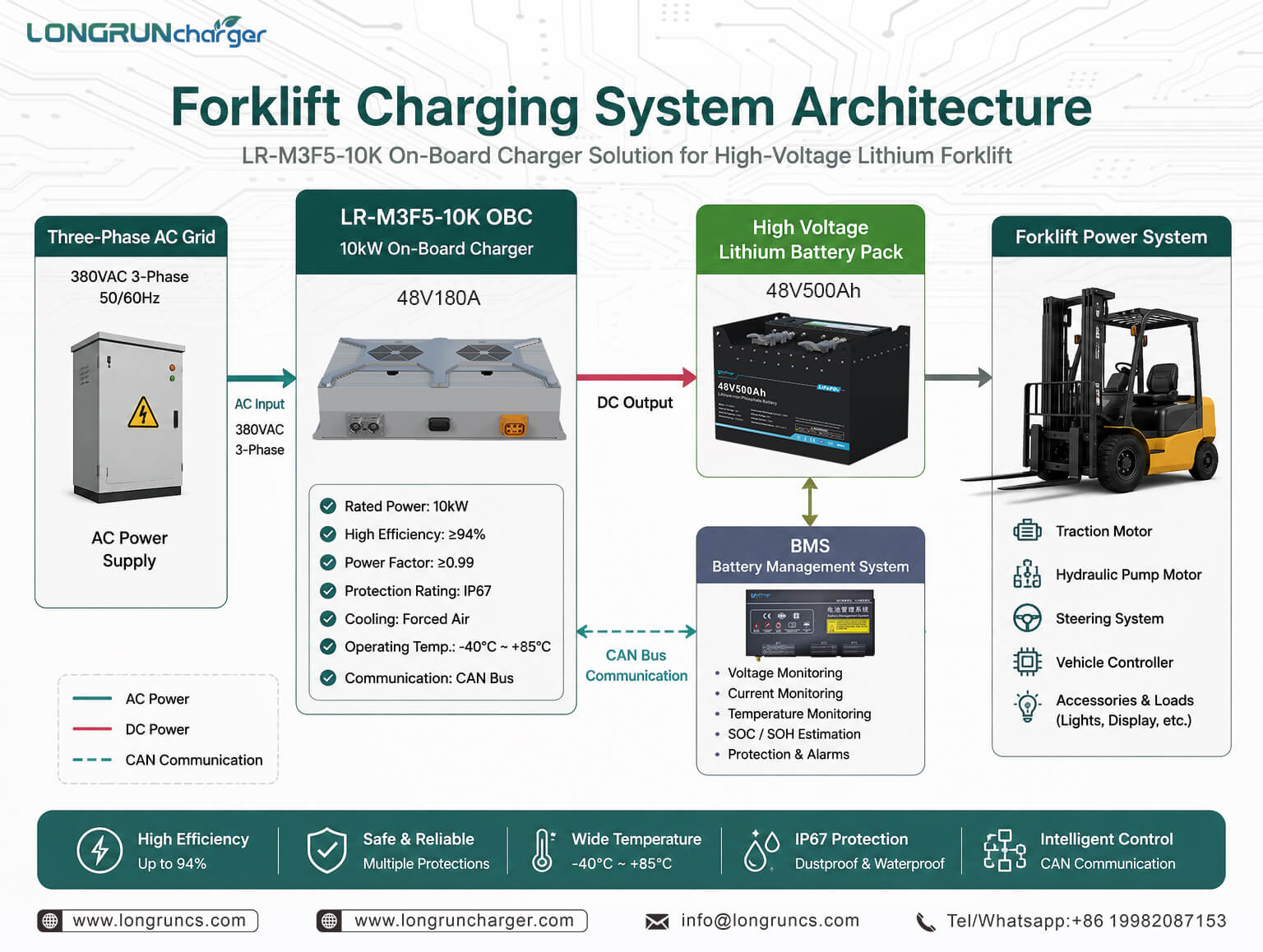The image size is (1263, 952).
Task: Click the telephone handset icon
Action: (926, 922)
